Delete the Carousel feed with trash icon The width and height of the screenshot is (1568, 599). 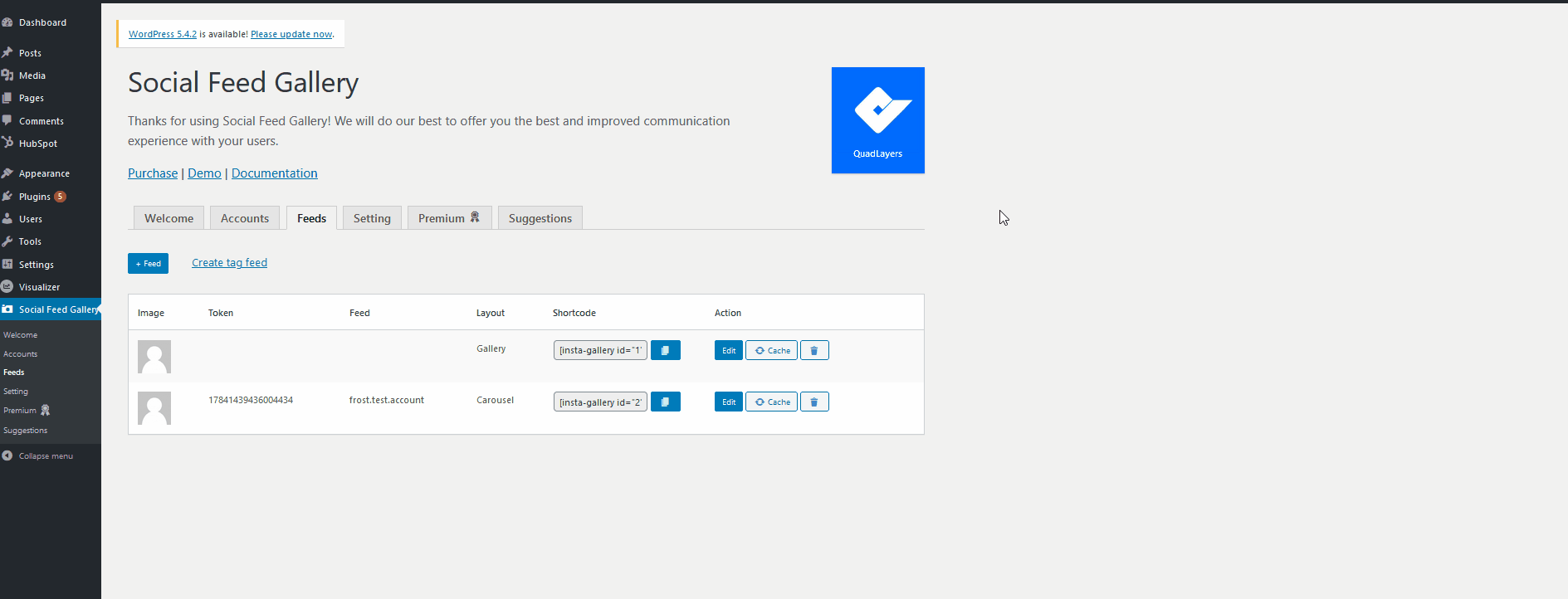tap(814, 402)
